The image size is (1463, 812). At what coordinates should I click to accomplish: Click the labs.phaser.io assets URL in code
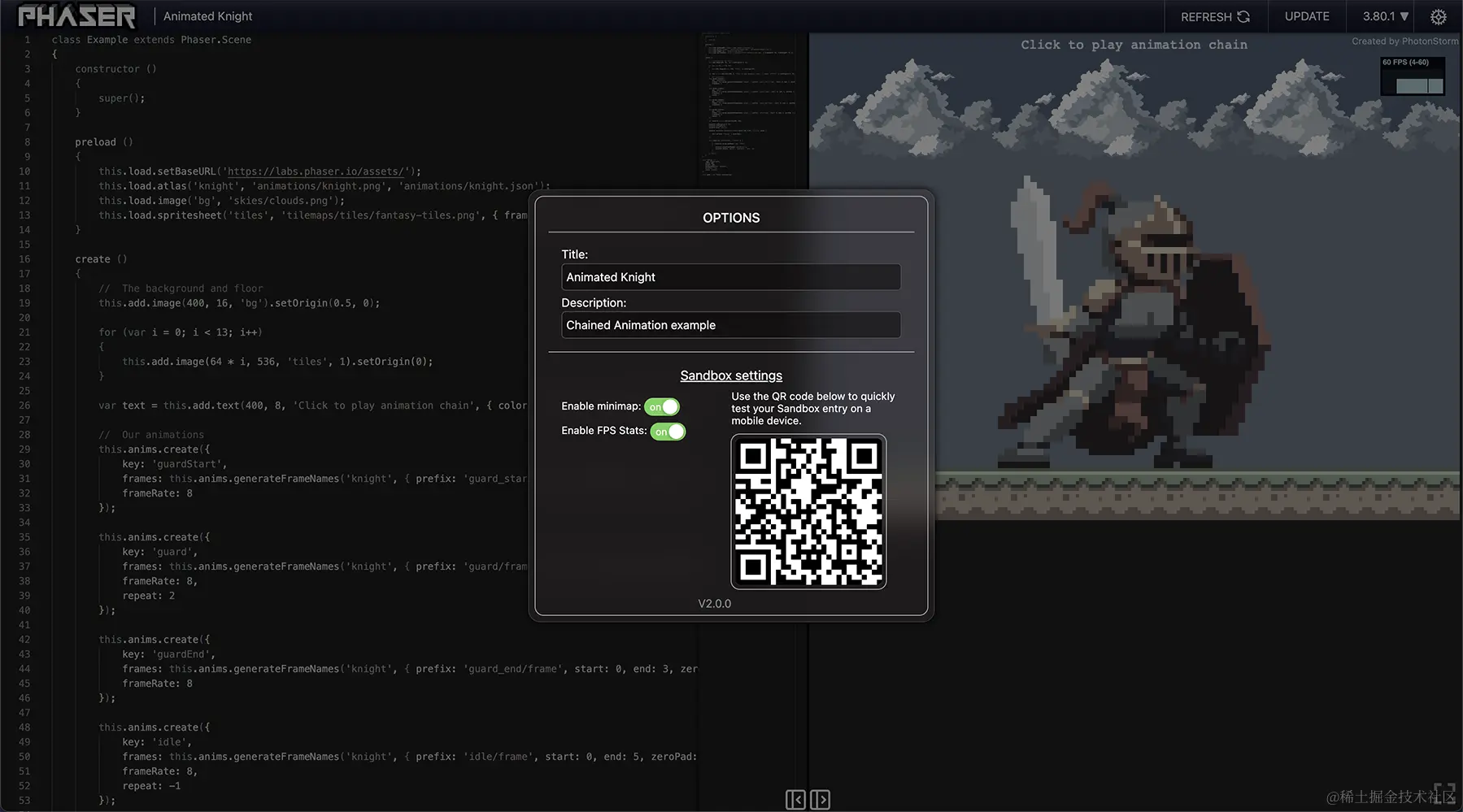tap(316, 172)
